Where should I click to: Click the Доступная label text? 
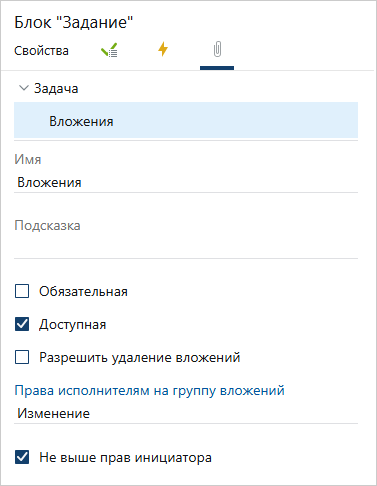click(73, 325)
